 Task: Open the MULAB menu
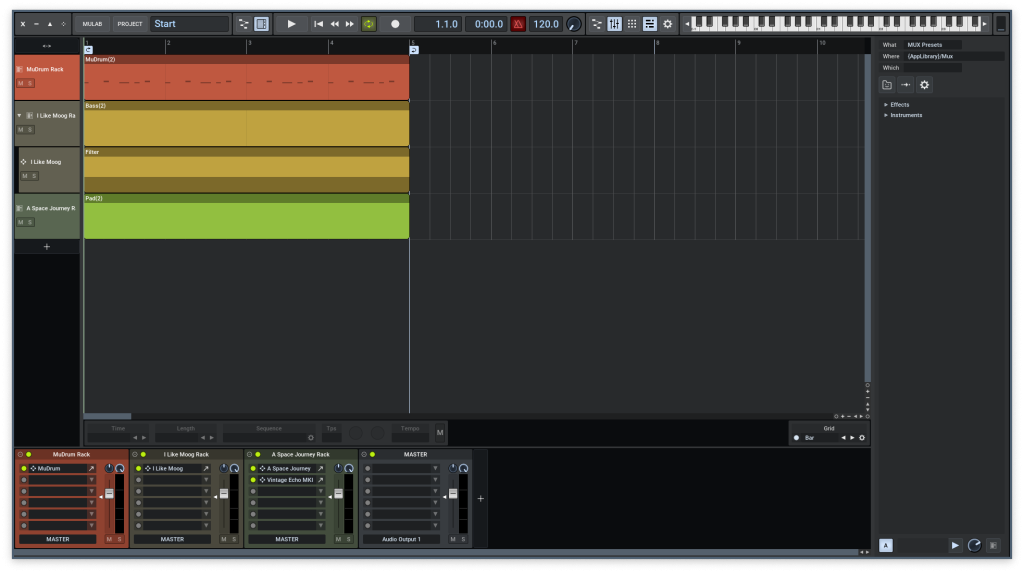pos(92,24)
